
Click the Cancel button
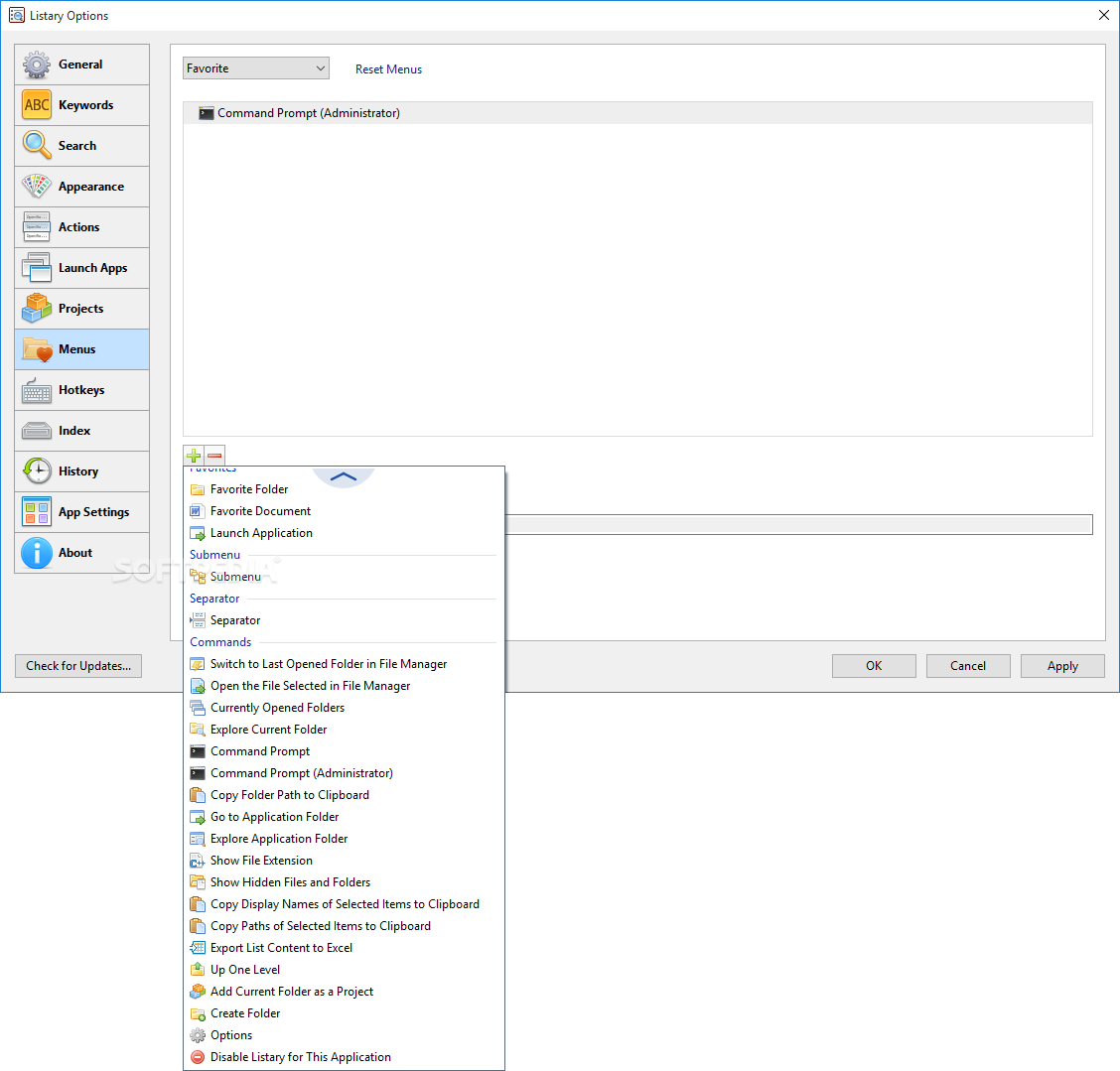(x=968, y=666)
